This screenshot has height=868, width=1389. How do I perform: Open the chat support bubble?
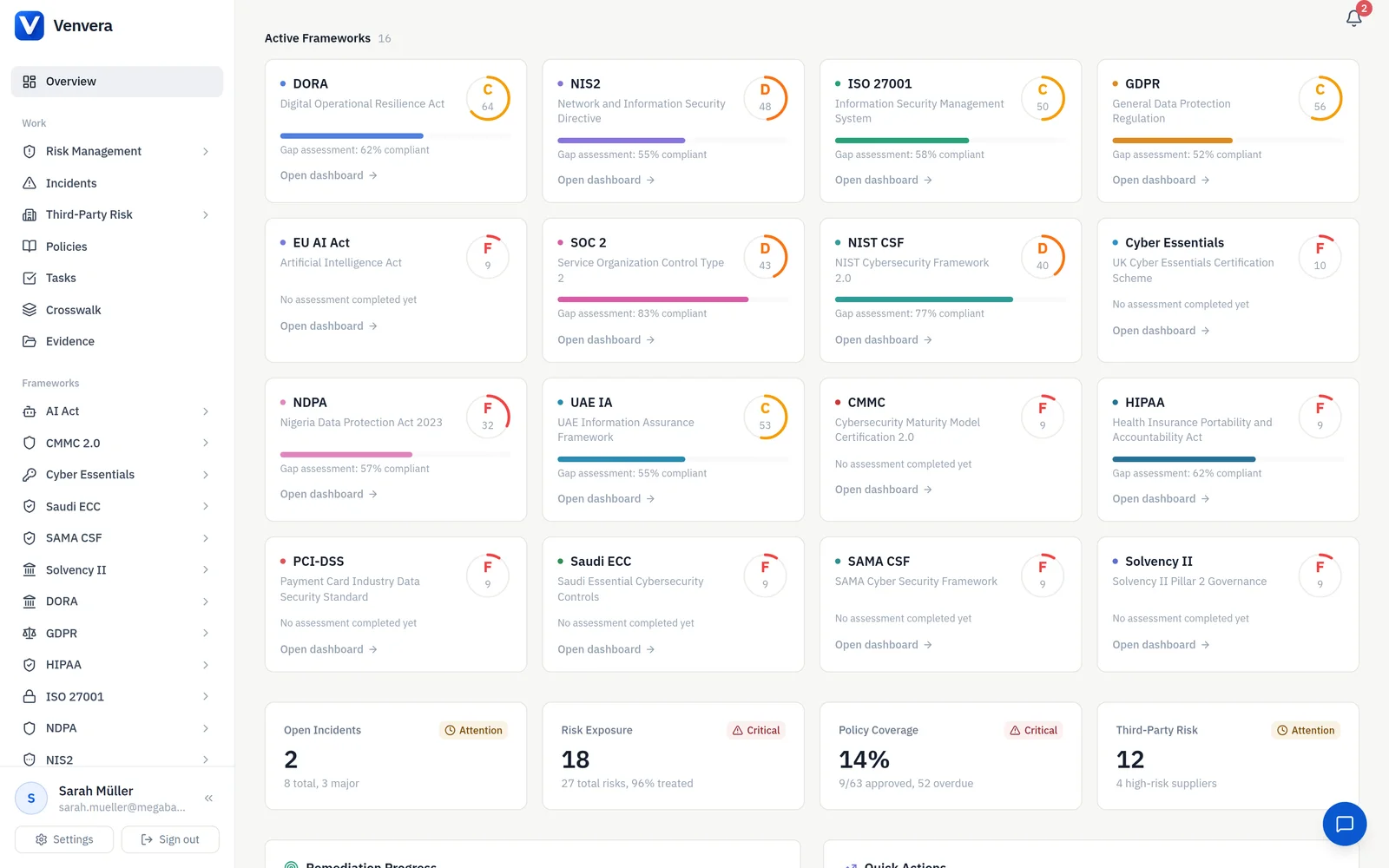pyautogui.click(x=1344, y=824)
